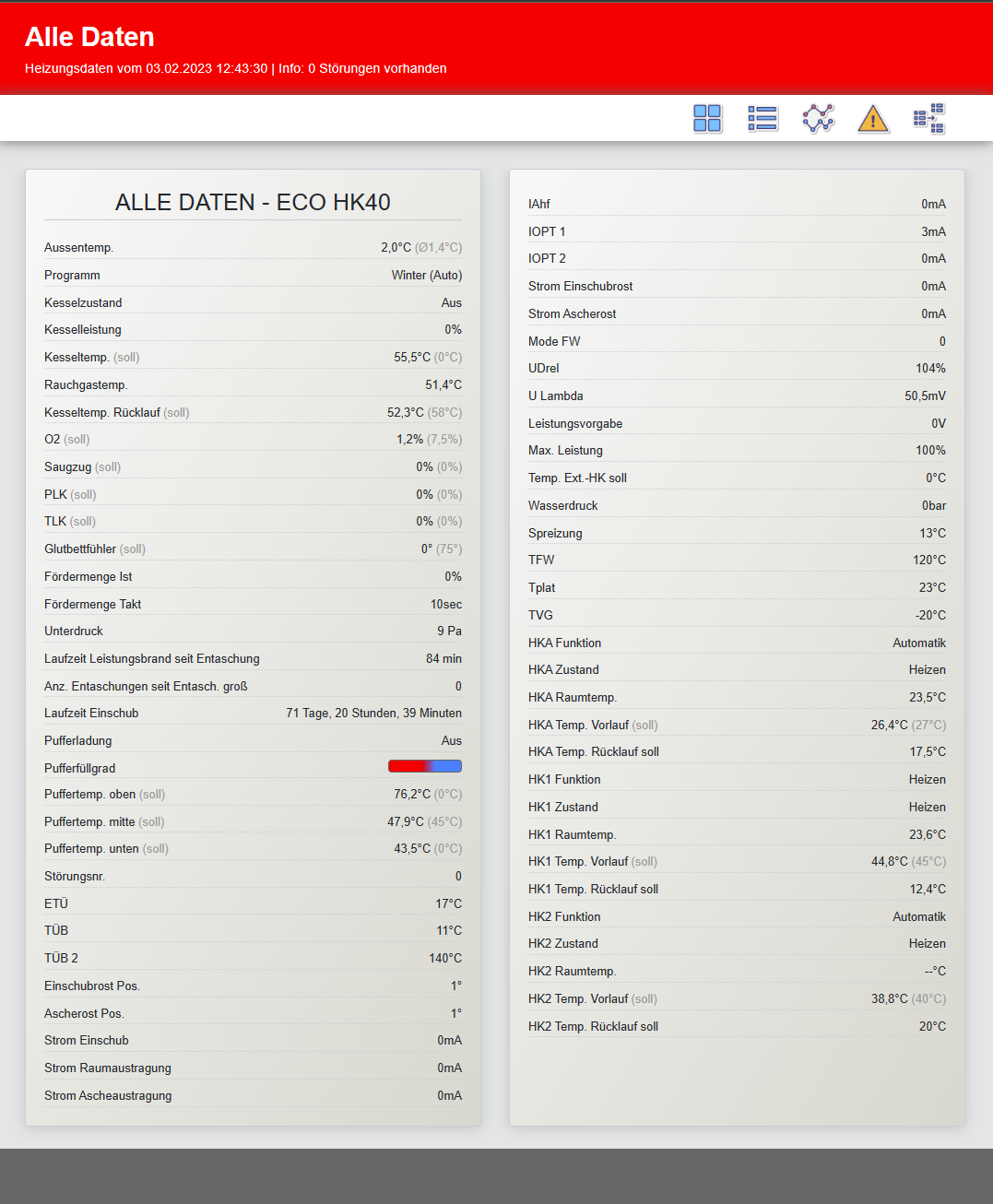Click the HK1 Temp. Vorlauf value 44,8°C
This screenshot has height=1204, width=993.
(x=890, y=861)
